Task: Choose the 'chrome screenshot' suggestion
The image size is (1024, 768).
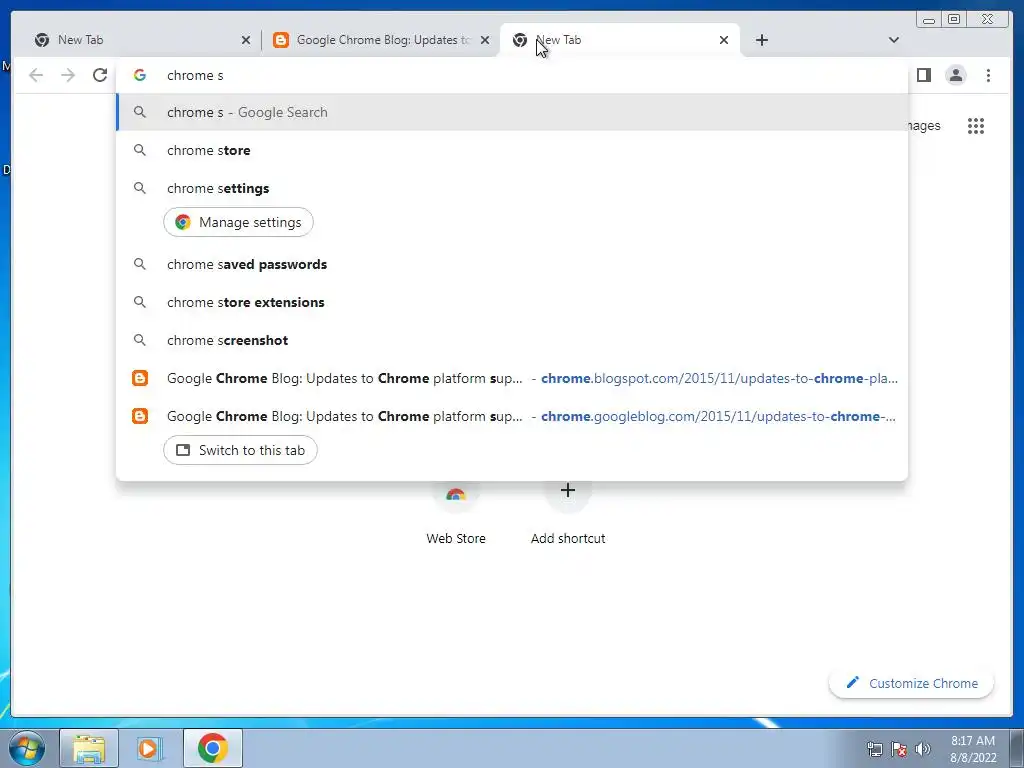Action: [x=512, y=340]
